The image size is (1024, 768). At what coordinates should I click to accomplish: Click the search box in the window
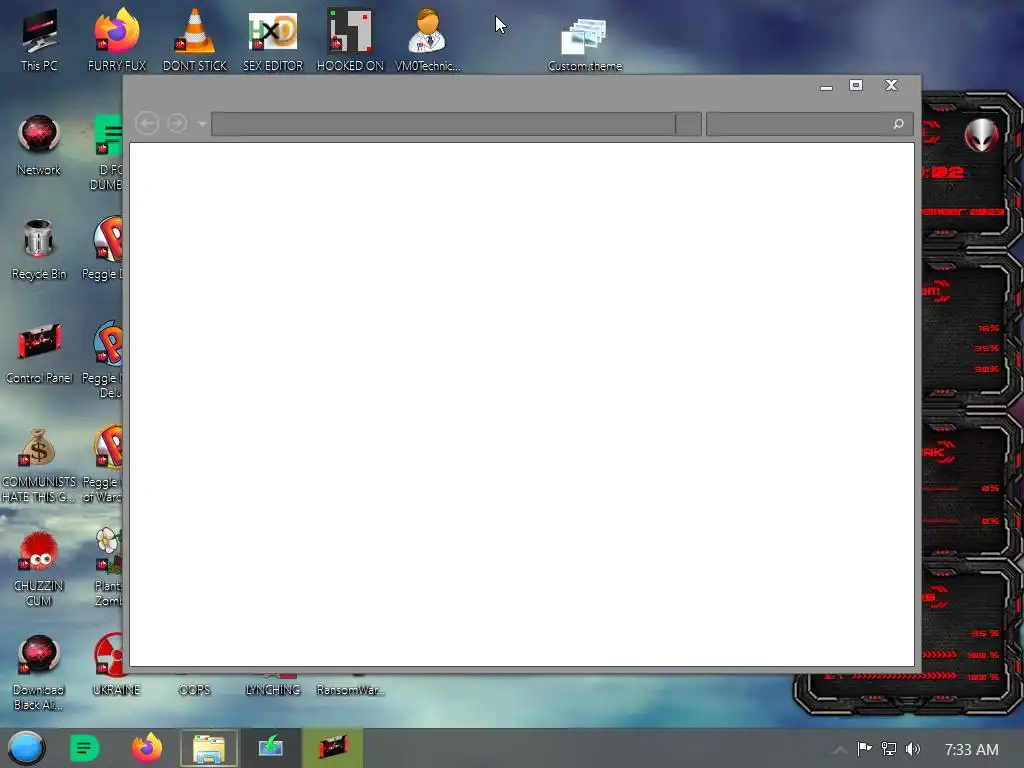pos(810,124)
